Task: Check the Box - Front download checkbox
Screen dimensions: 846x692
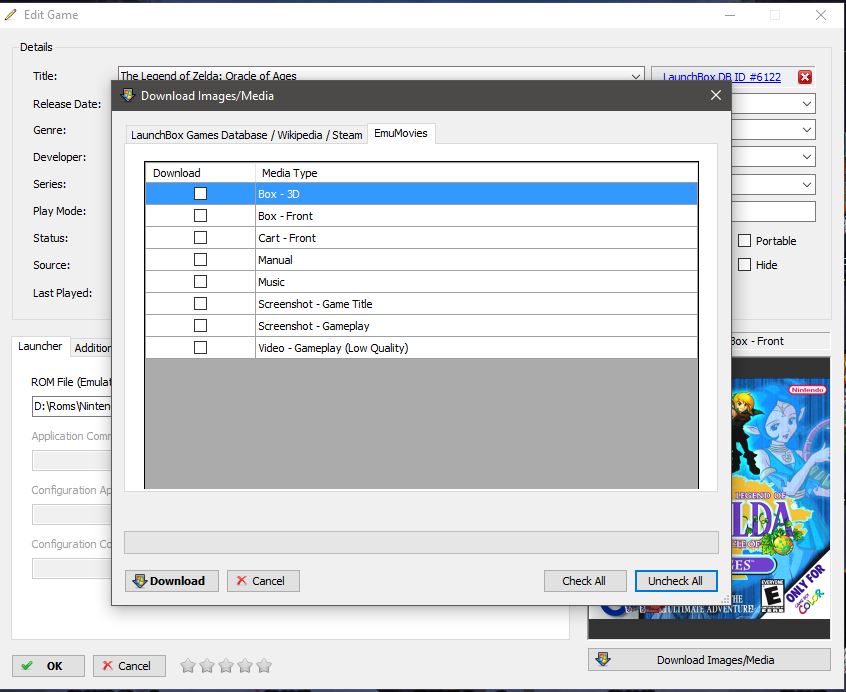Action: (x=200, y=216)
